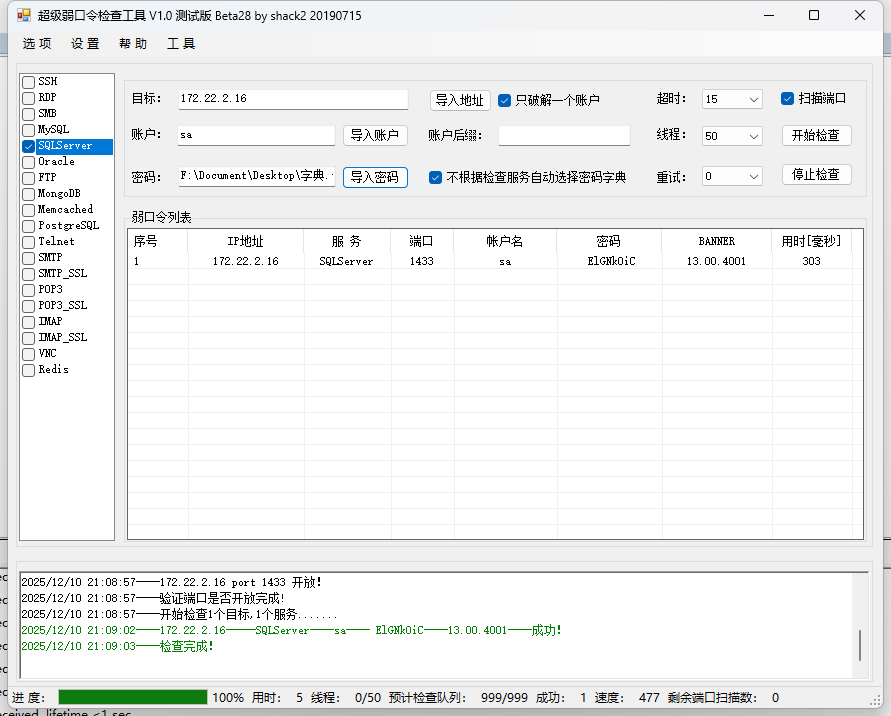Image resolution: width=891 pixels, height=716 pixels.
Task: Click the 帐户名 column header
Action: tap(505, 242)
